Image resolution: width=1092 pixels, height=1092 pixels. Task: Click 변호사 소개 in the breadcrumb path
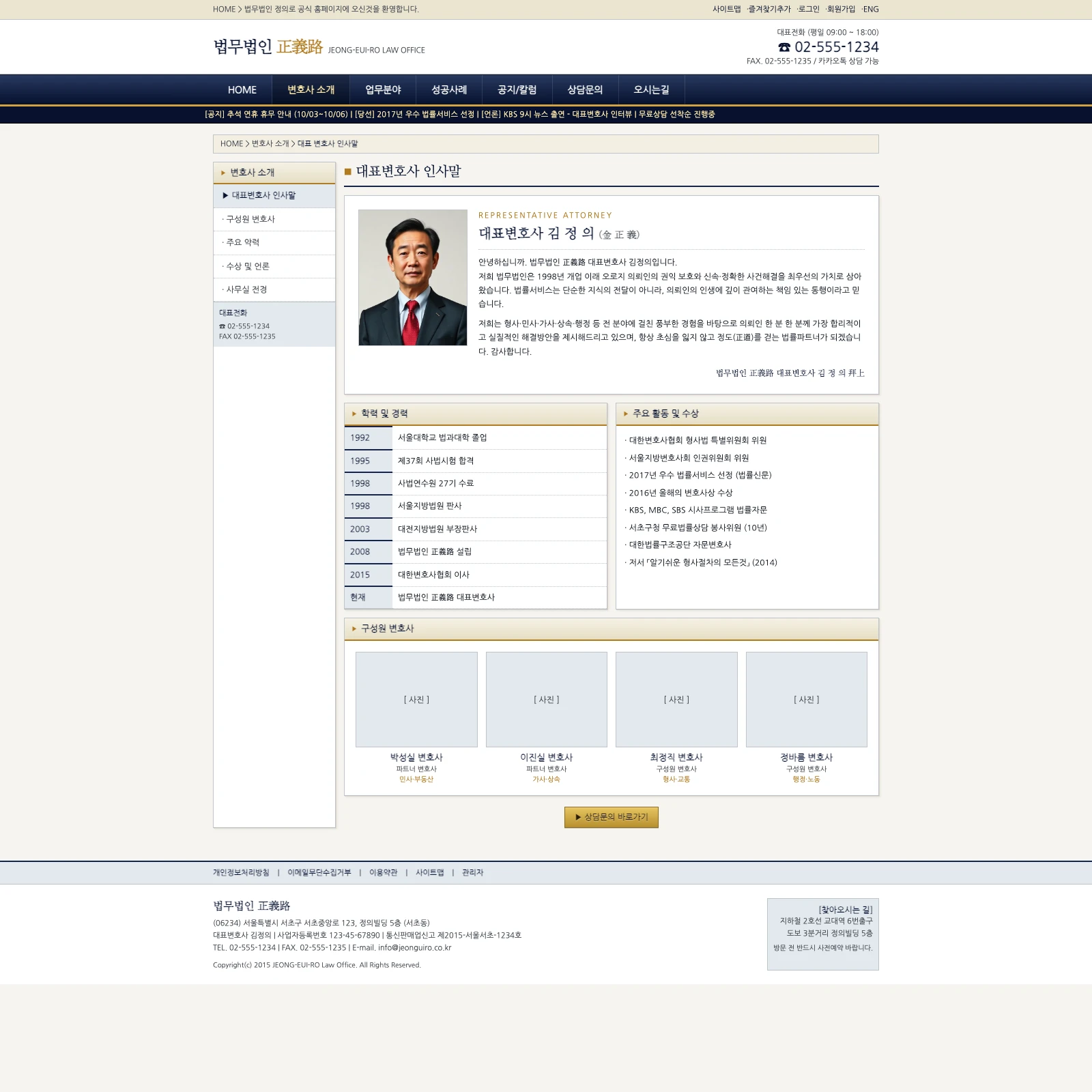270,144
